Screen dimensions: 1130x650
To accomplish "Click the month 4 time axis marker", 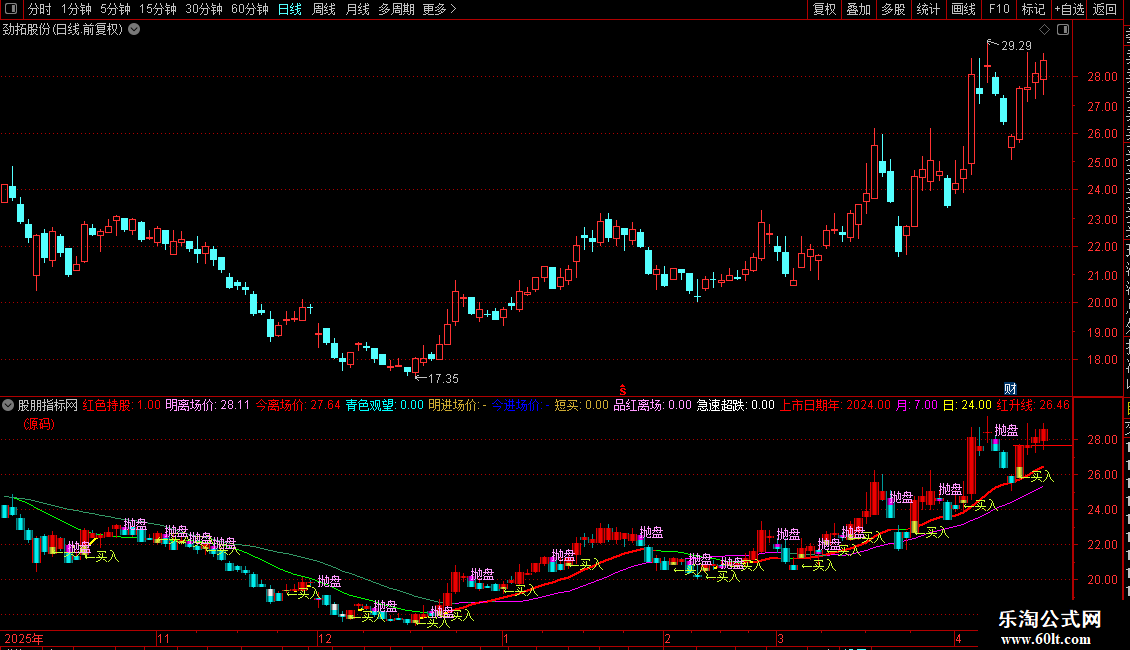I will click(958, 638).
